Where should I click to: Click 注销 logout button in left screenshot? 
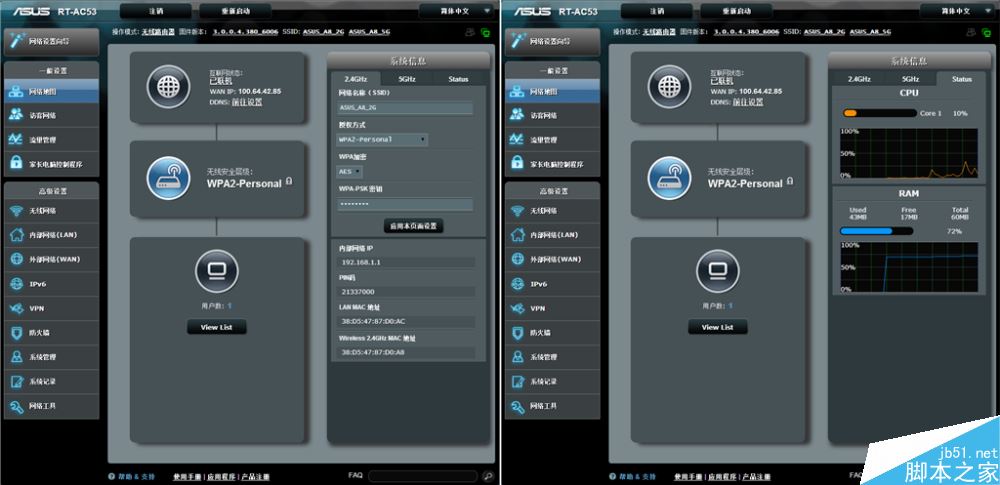click(156, 11)
